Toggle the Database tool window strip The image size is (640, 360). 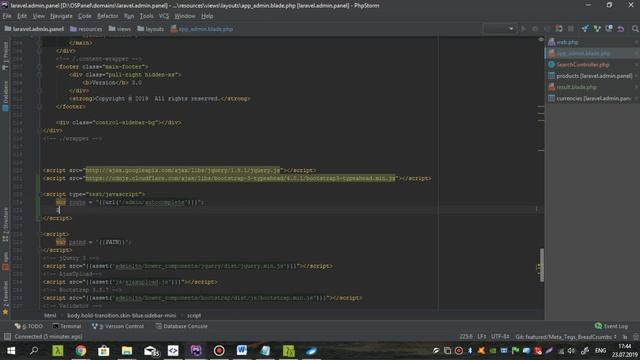click(5, 96)
